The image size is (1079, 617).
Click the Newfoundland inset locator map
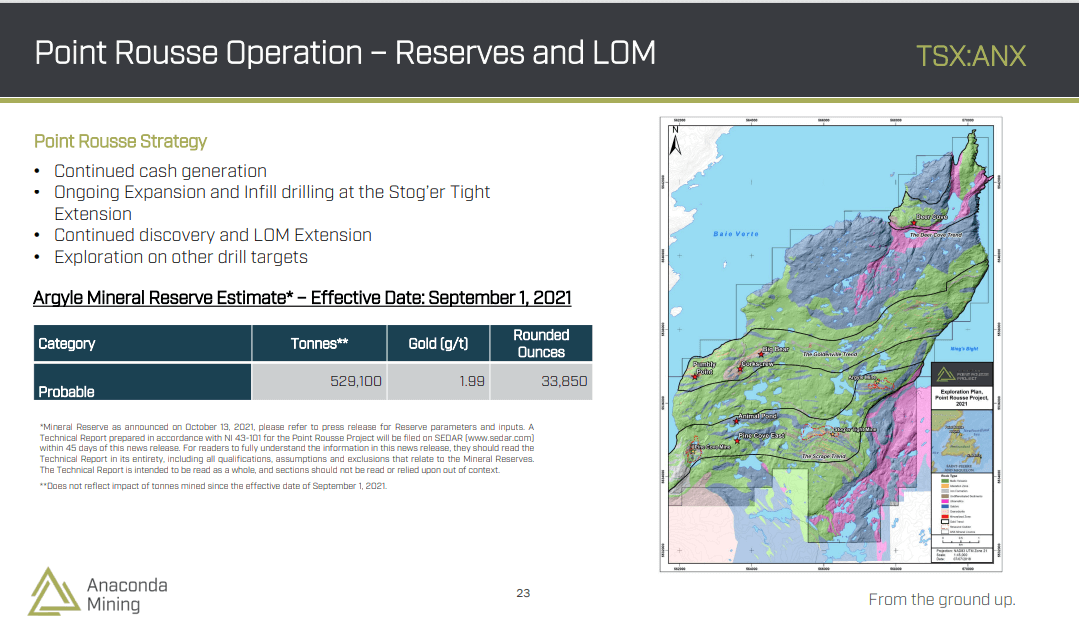[x=962, y=441]
